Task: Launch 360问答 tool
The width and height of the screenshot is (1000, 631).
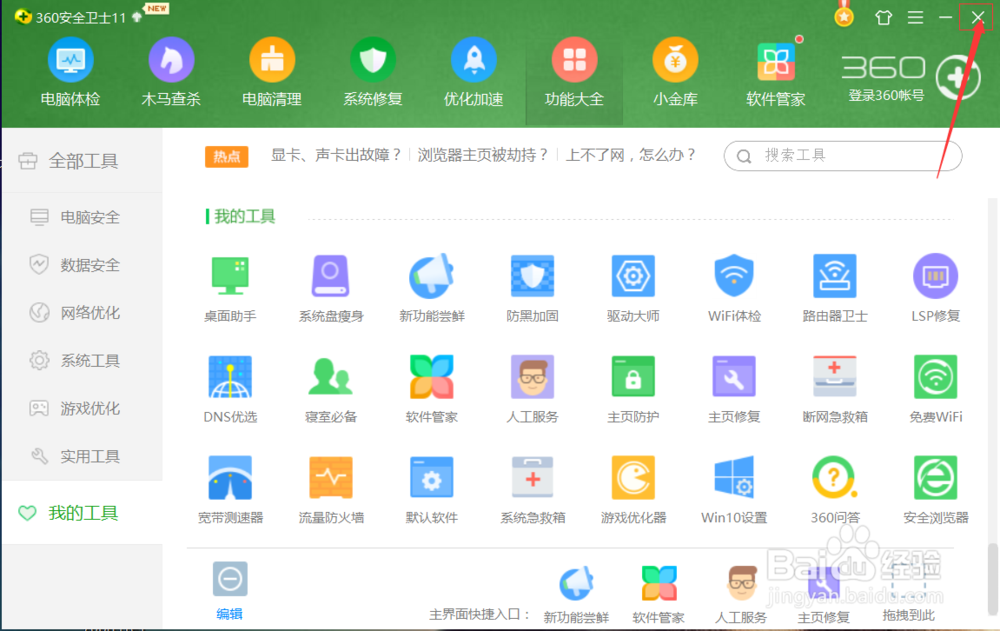Action: (835, 490)
